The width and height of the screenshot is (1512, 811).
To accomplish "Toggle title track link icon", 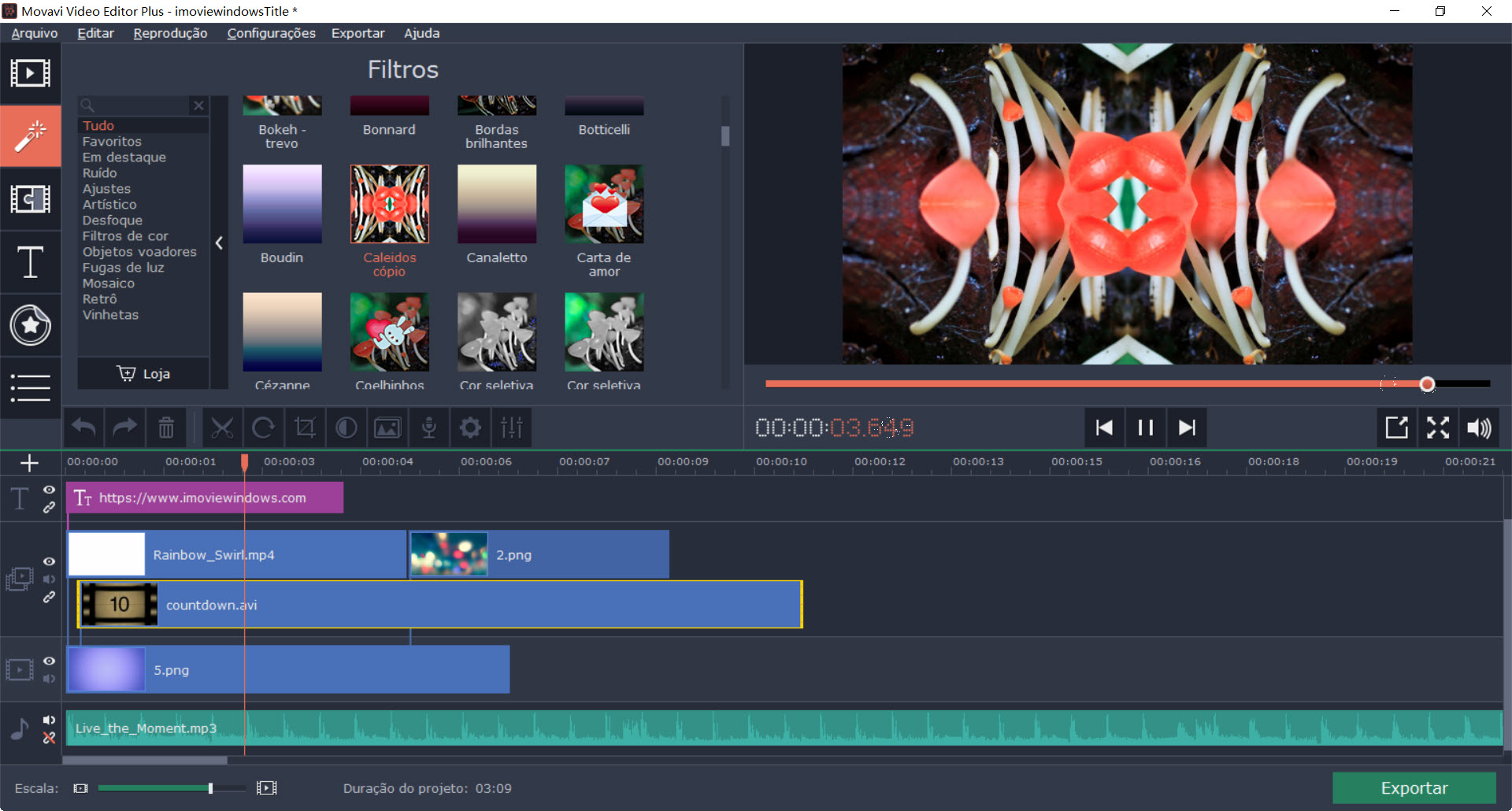I will pyautogui.click(x=49, y=508).
